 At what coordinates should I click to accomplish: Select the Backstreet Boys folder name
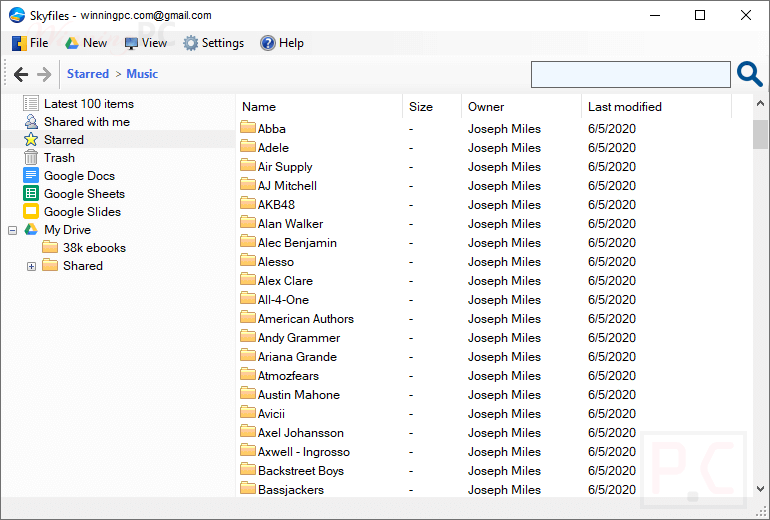pyautogui.click(x=301, y=471)
